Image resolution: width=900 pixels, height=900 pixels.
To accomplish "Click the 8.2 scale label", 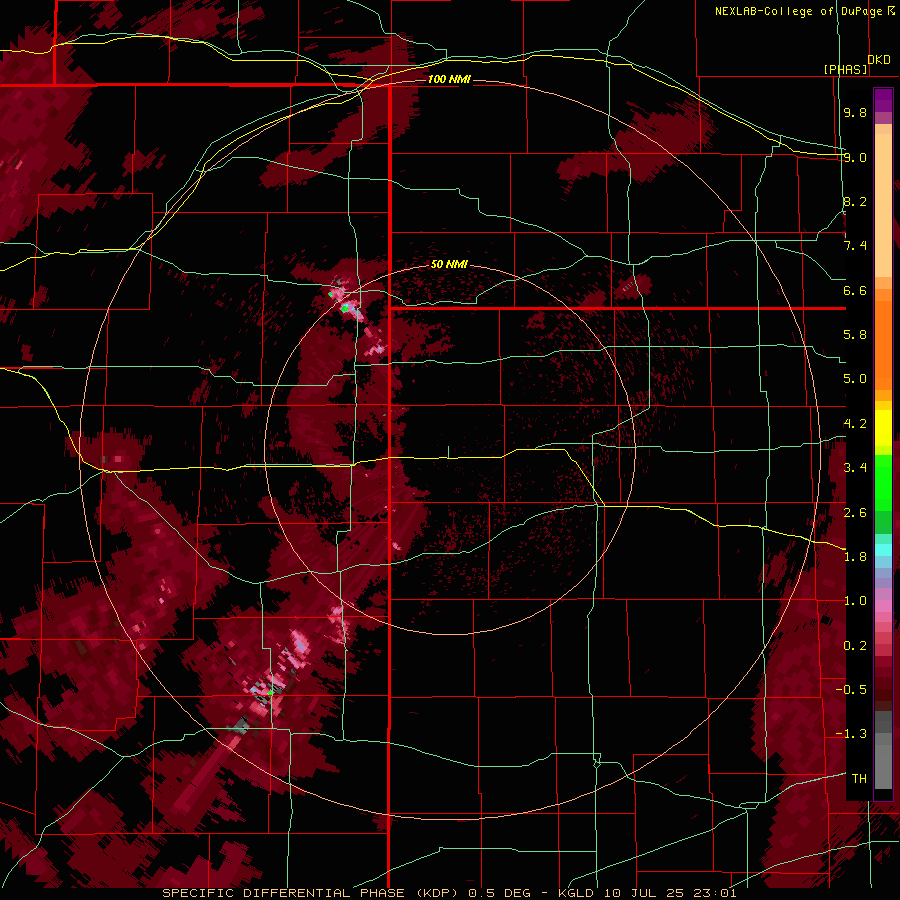I will click(855, 201).
